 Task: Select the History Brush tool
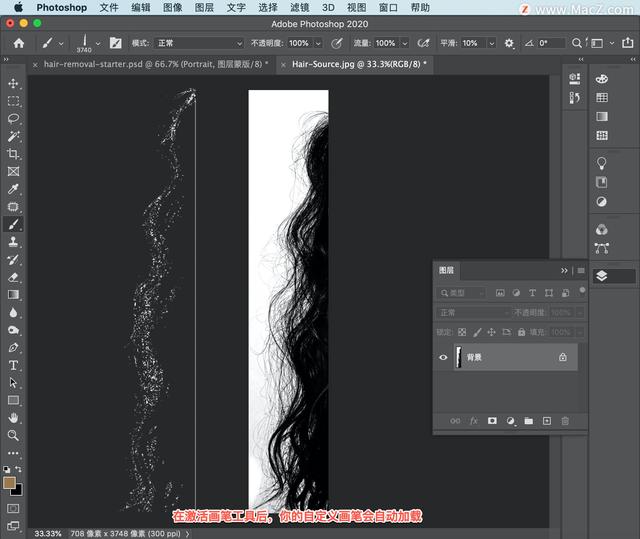(x=13, y=260)
